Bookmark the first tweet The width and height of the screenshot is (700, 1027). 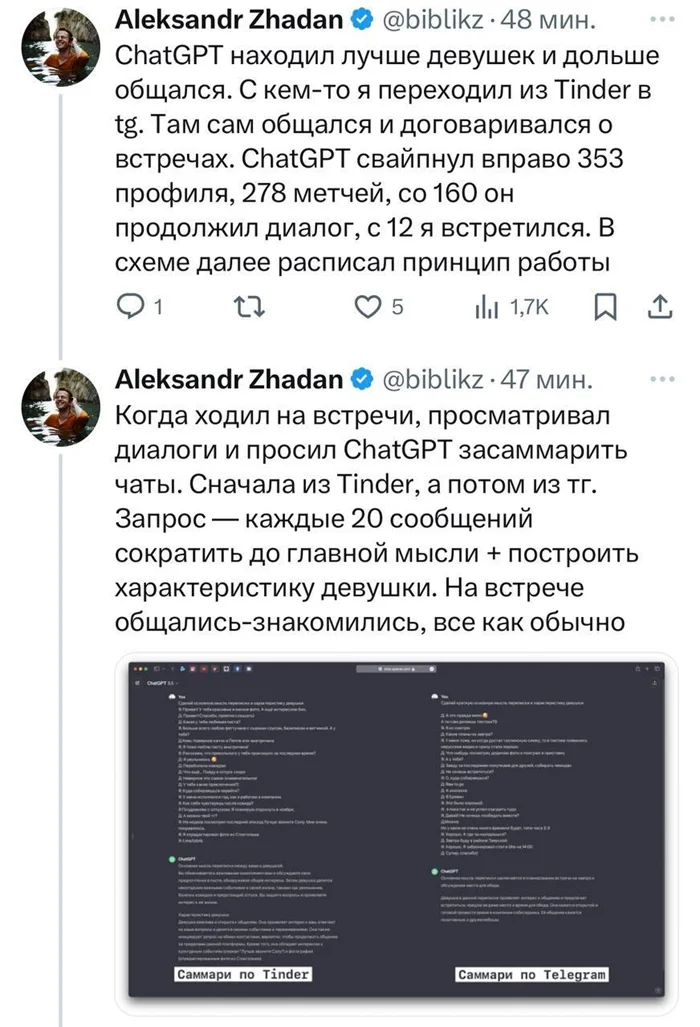coord(605,308)
